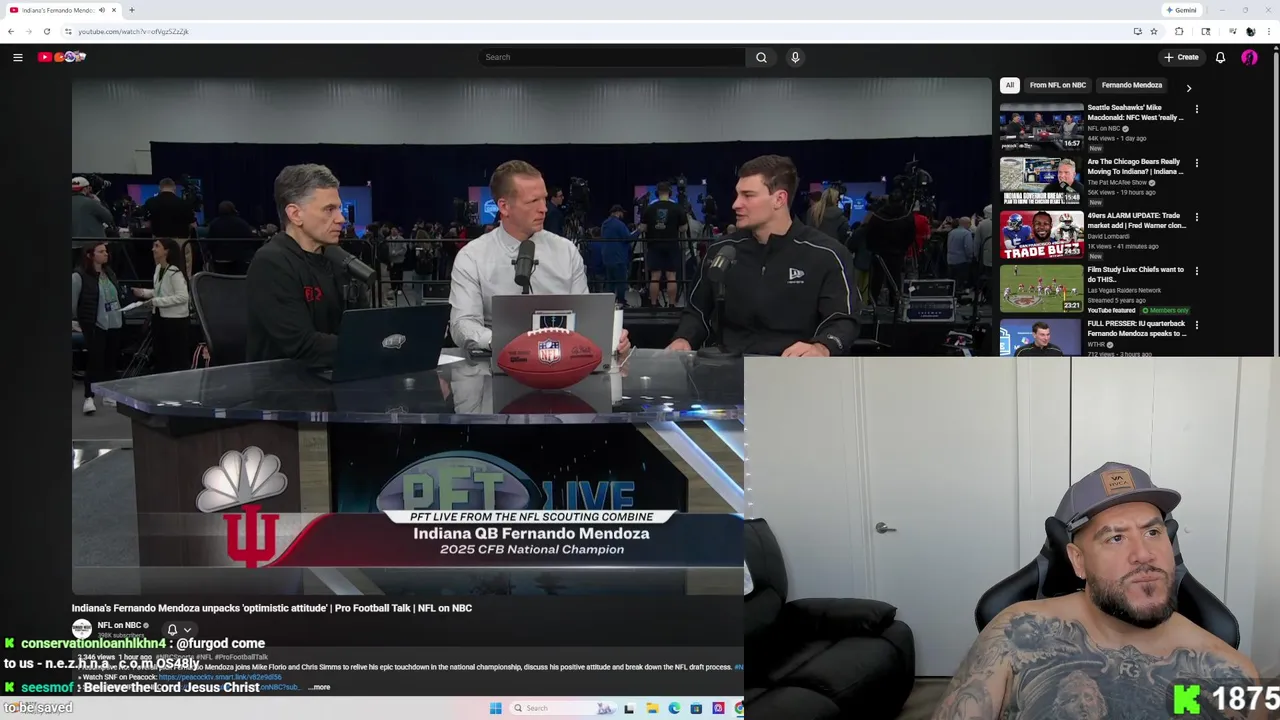Go forward with browser forward arrow
This screenshot has height=720, width=1280.
click(29, 31)
